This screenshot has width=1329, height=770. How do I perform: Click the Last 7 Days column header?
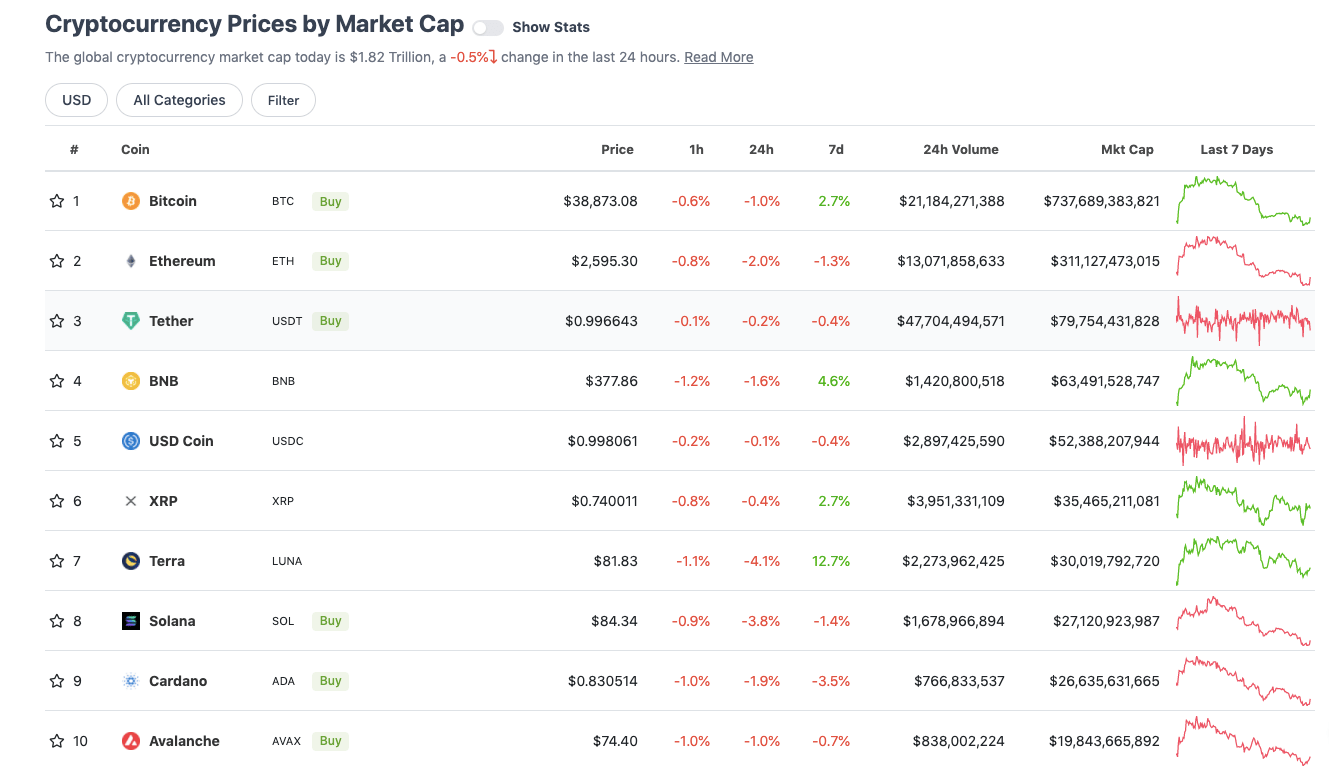click(1237, 149)
